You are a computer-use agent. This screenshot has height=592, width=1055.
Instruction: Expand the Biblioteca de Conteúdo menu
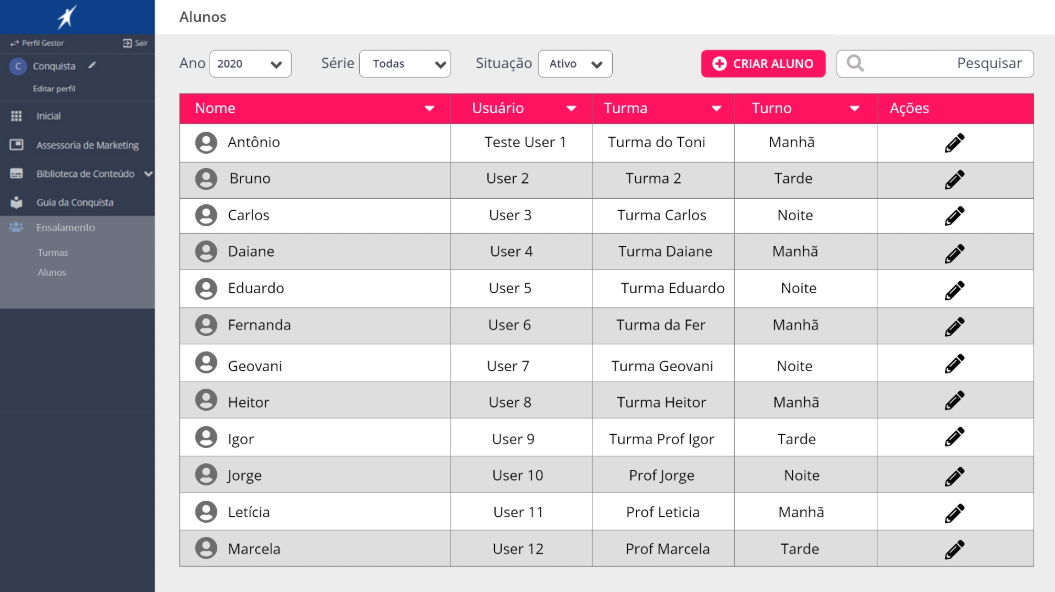[x=148, y=174]
